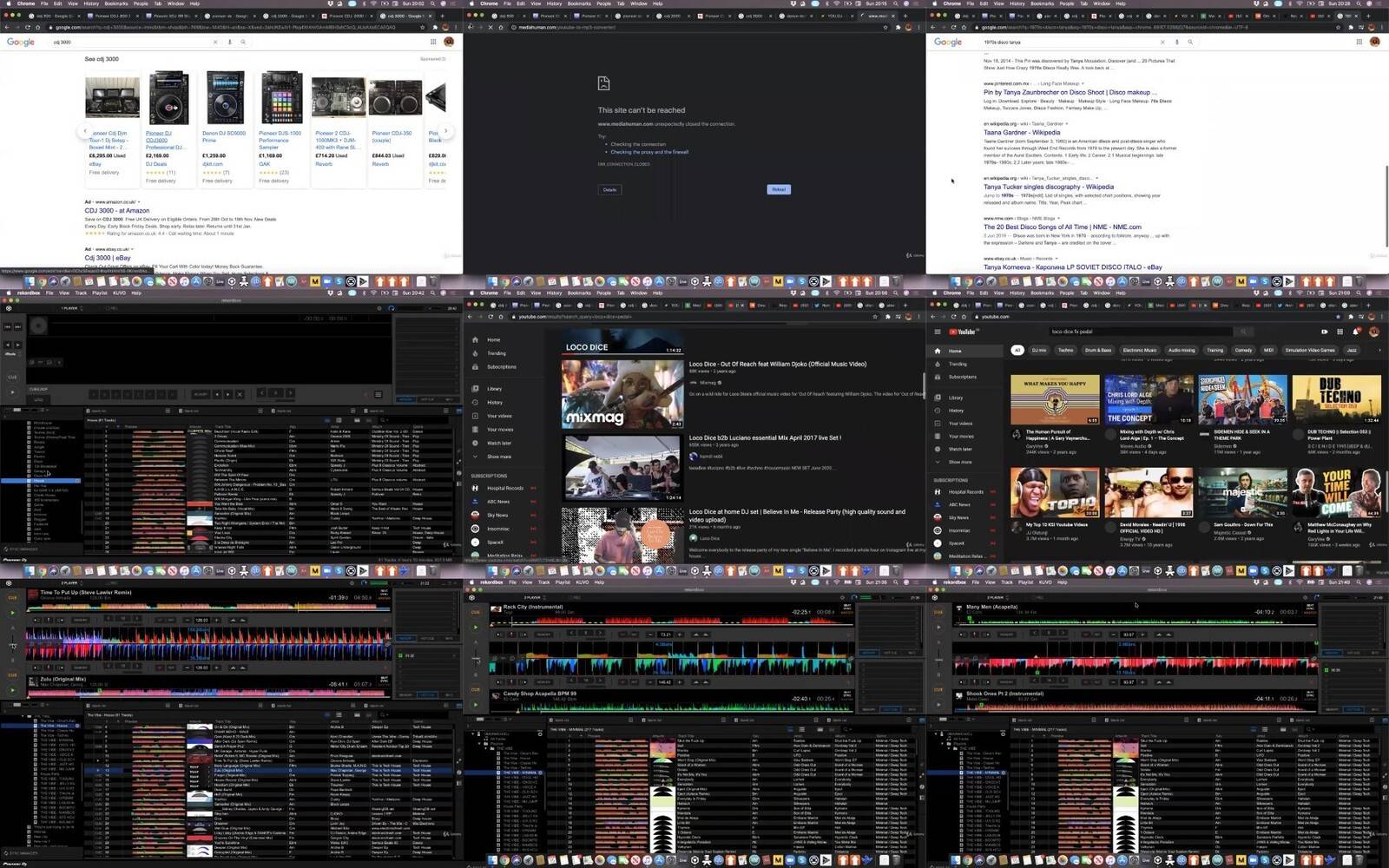Click the YouTube create video camera icon

[1324, 332]
